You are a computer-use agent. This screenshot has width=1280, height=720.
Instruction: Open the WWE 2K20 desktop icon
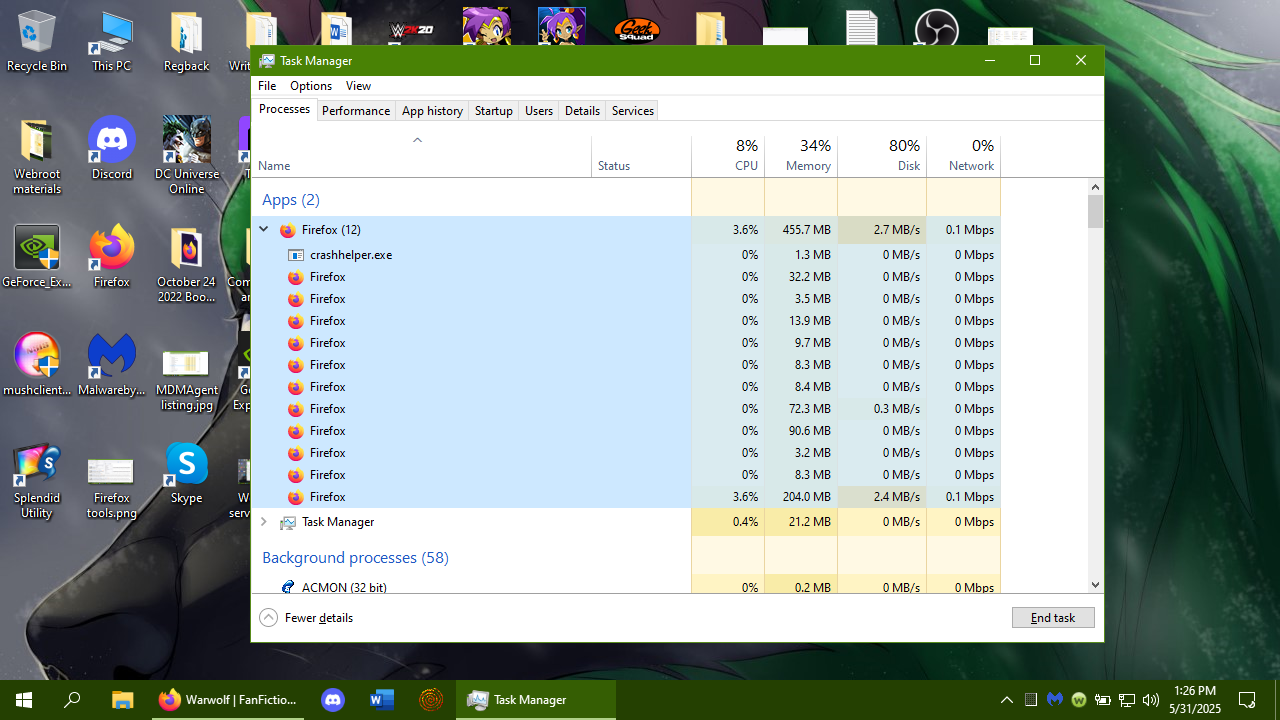click(x=411, y=29)
